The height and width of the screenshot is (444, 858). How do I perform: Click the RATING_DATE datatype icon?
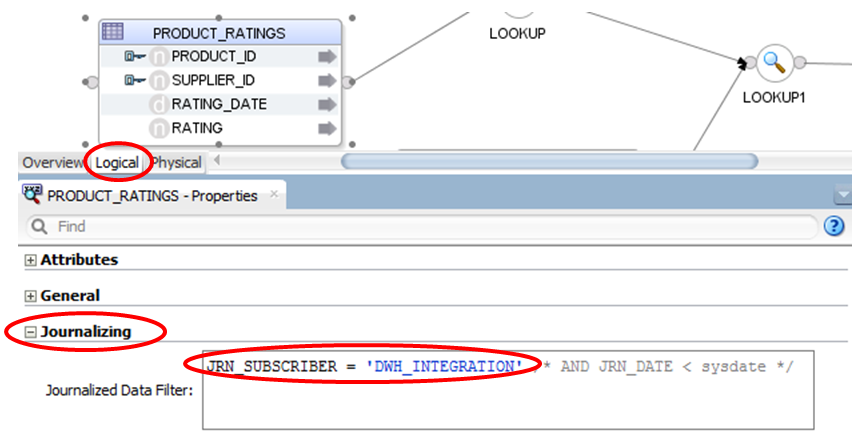pyautogui.click(x=158, y=104)
